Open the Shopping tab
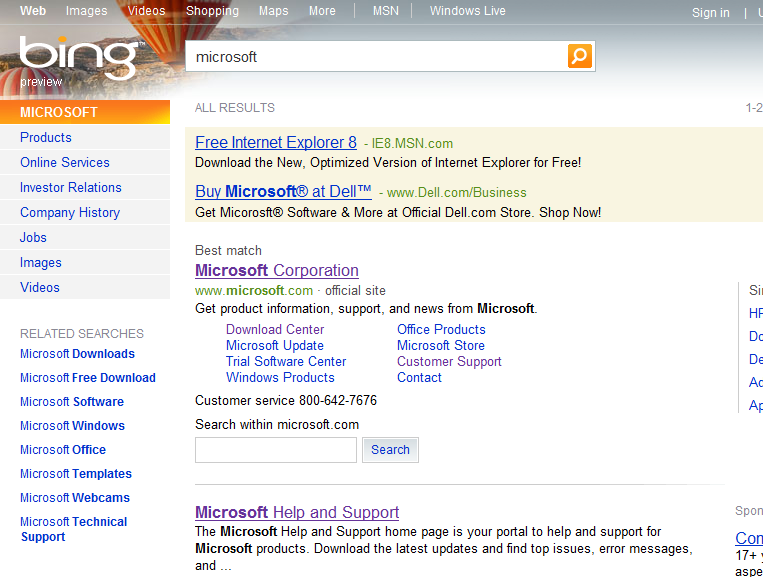763x577 pixels. coord(212,11)
